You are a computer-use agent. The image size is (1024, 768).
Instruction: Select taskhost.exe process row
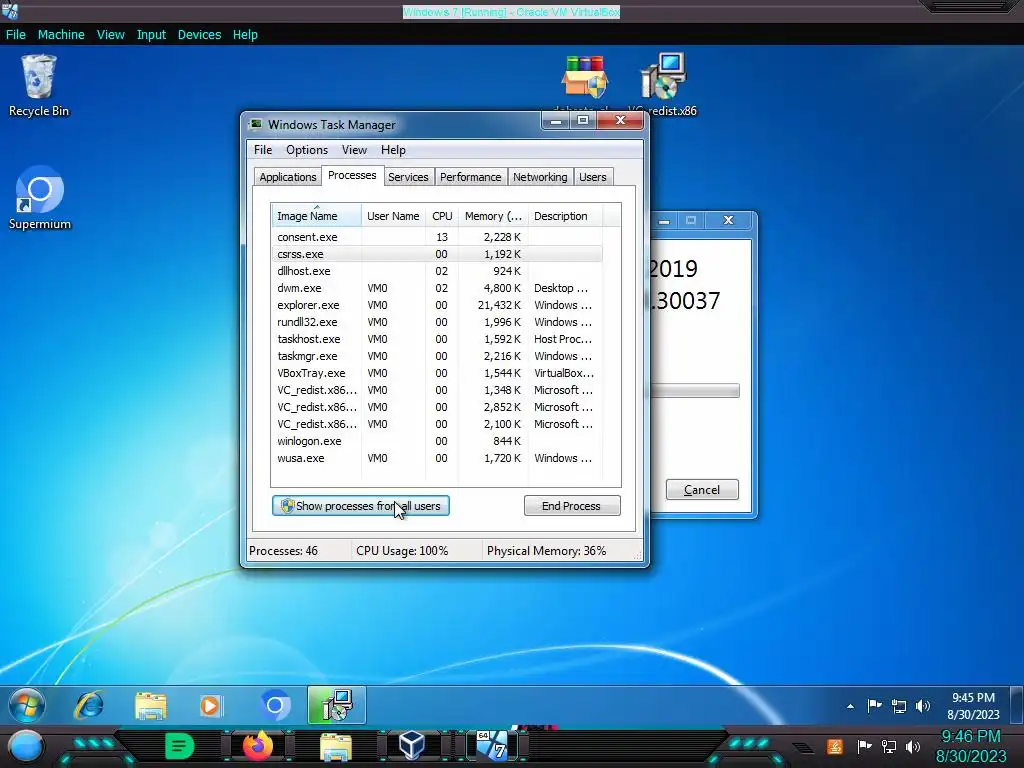click(x=436, y=339)
